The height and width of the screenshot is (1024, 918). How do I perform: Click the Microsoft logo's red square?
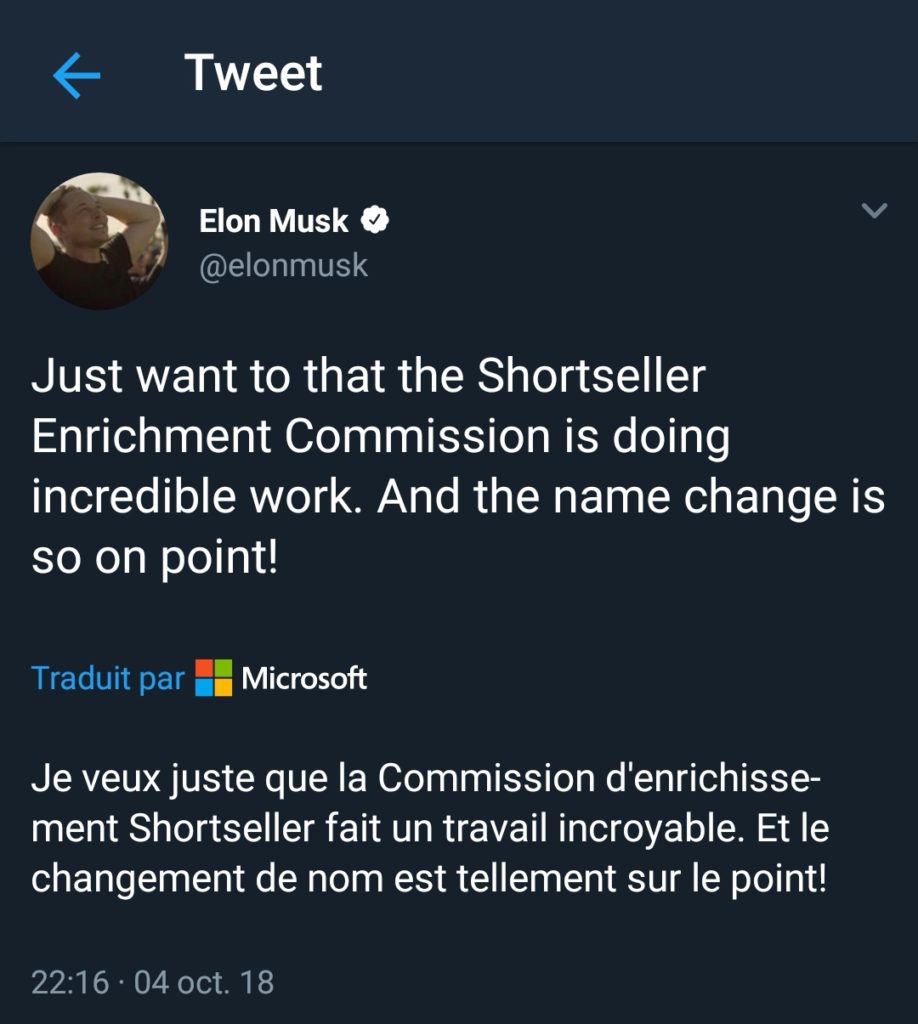pos(204,668)
